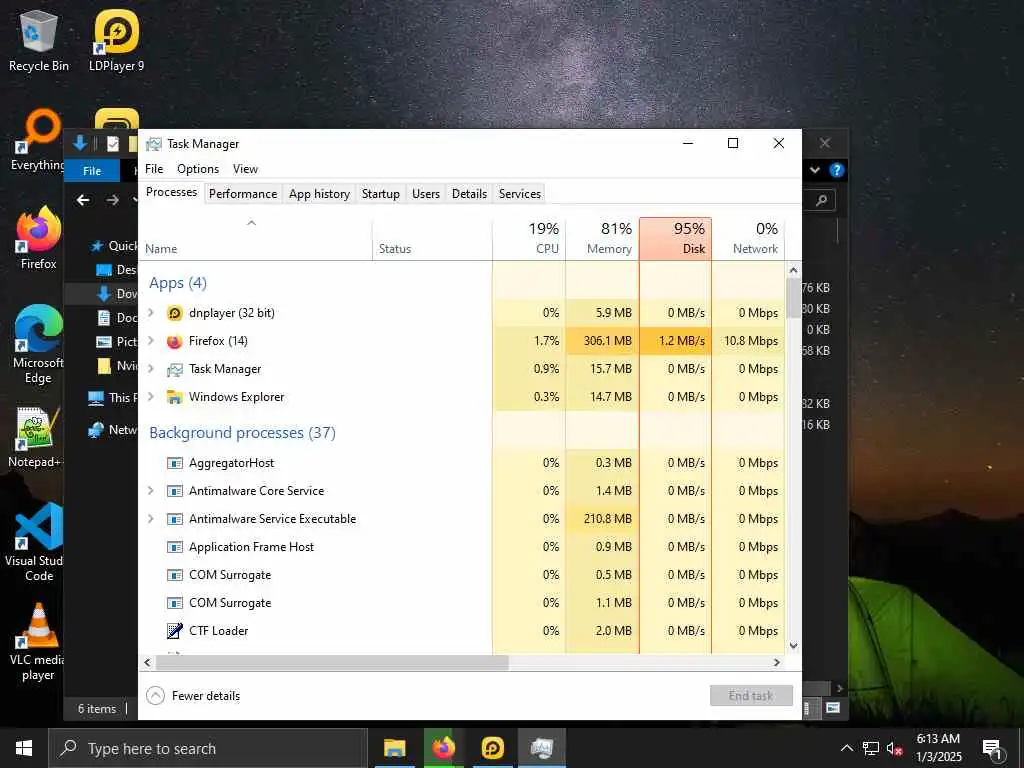Image resolution: width=1024 pixels, height=768 pixels.
Task: Expand the dnplayer (32 bit) process group
Action: 151,313
